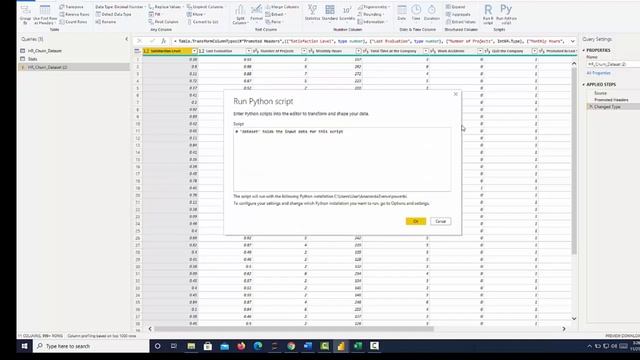Open the Move column dropdown

196,14
